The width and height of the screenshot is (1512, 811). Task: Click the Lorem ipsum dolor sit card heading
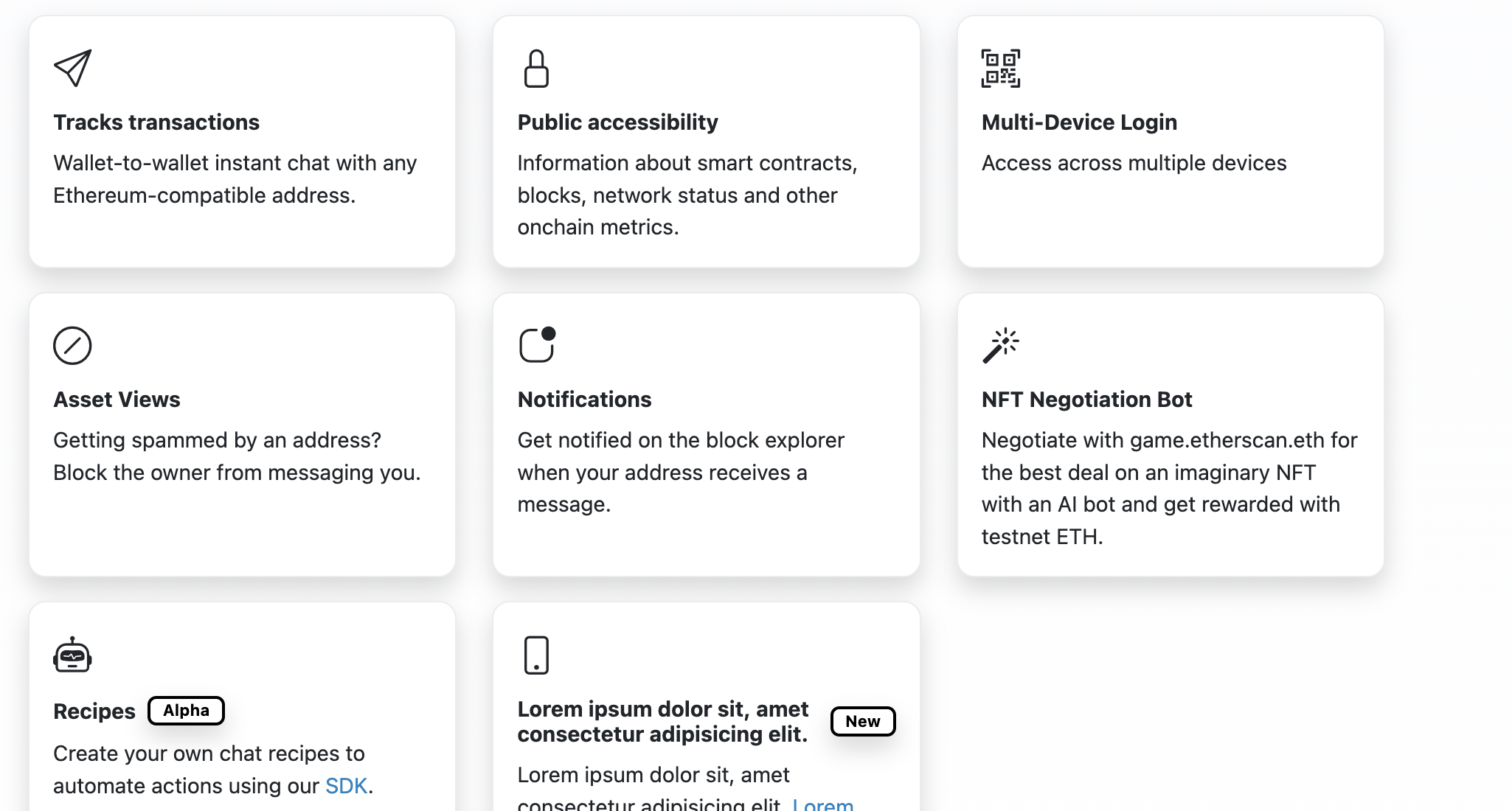pos(663,722)
